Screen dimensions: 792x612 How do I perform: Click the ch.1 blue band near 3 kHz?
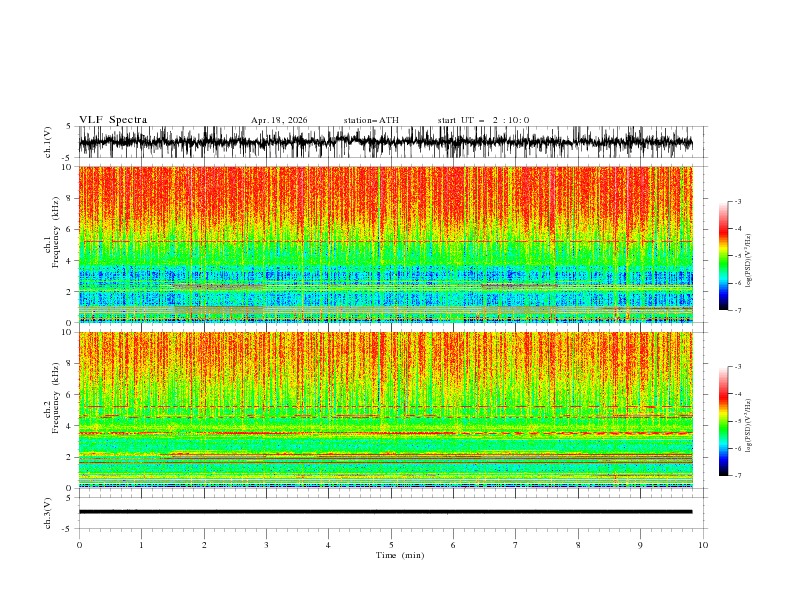[x=385, y=276]
